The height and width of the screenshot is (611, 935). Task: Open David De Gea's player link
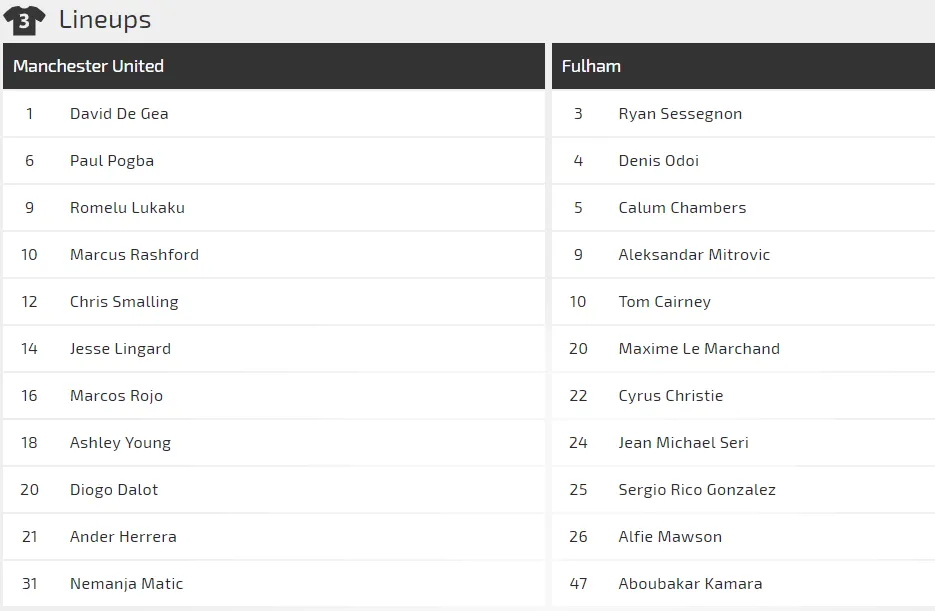click(119, 114)
